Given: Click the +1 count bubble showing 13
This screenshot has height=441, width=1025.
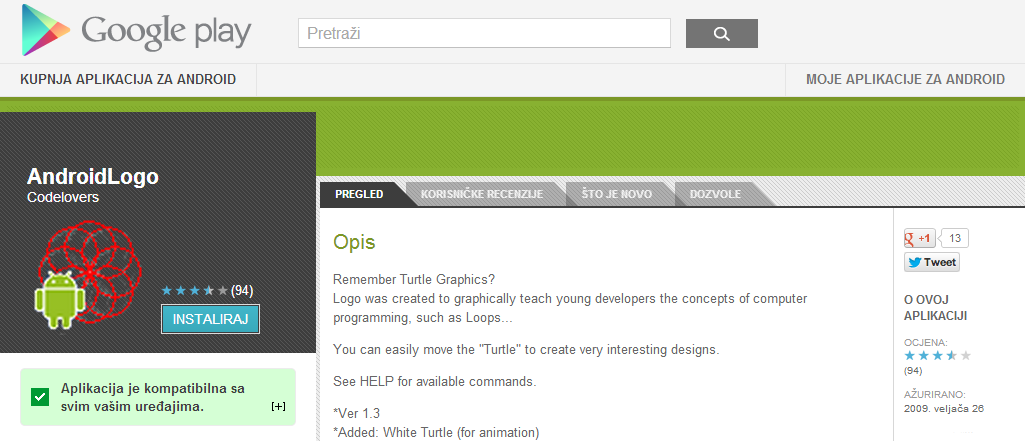Looking at the screenshot, I should tap(955, 238).
